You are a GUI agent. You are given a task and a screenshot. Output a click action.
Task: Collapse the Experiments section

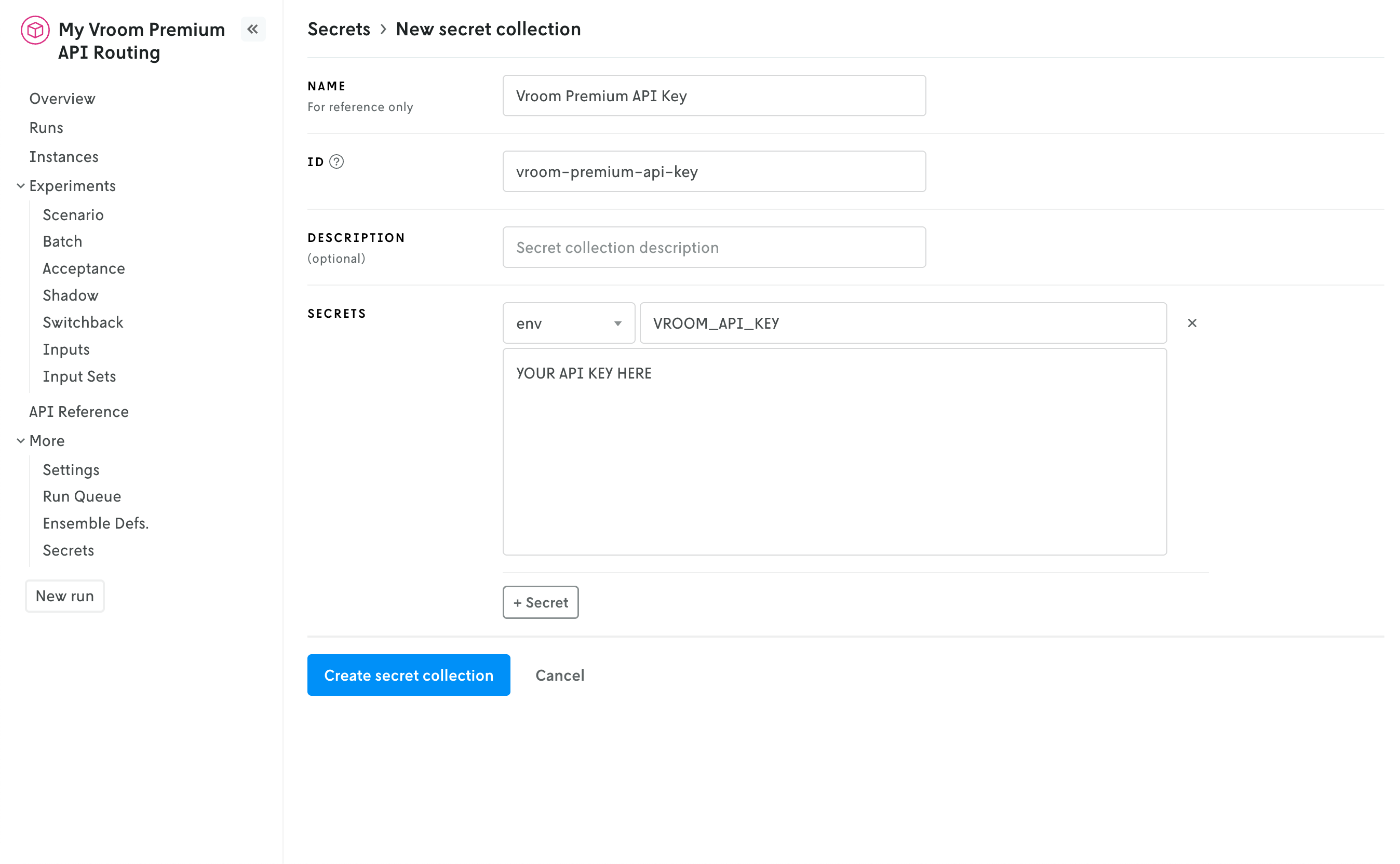pyautogui.click(x=21, y=186)
